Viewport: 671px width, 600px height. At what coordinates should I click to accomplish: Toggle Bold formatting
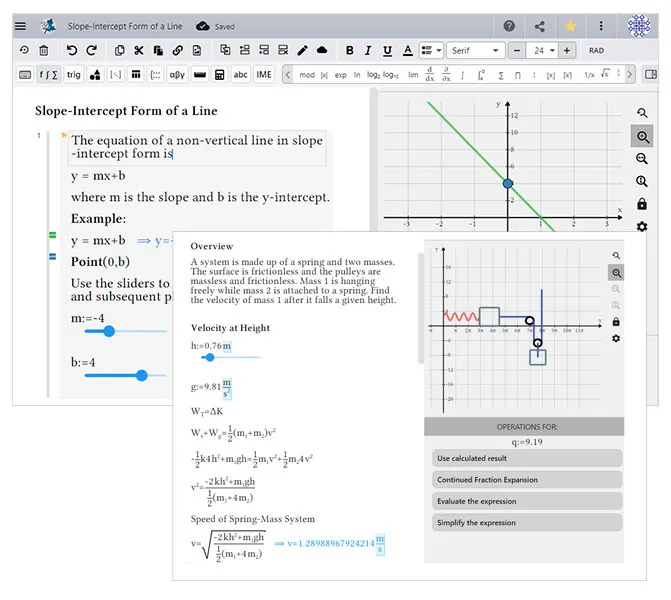click(x=350, y=50)
